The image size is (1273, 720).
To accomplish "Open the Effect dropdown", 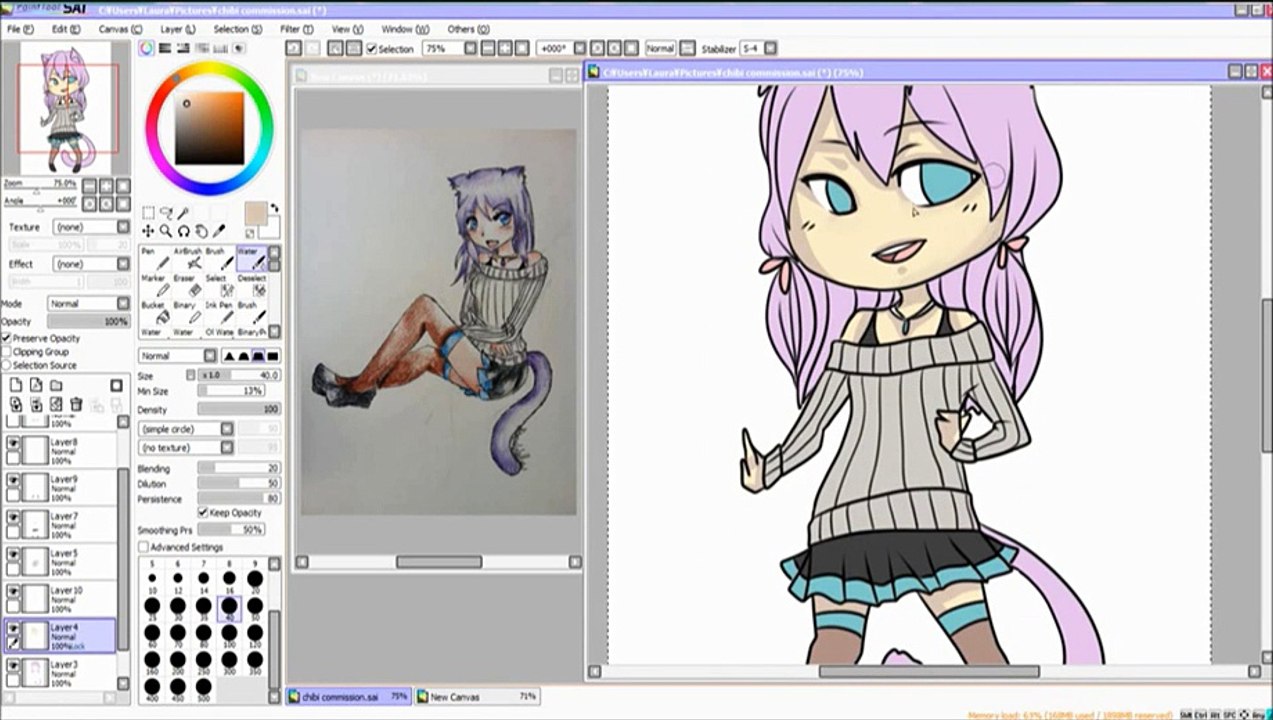I will tap(91, 264).
